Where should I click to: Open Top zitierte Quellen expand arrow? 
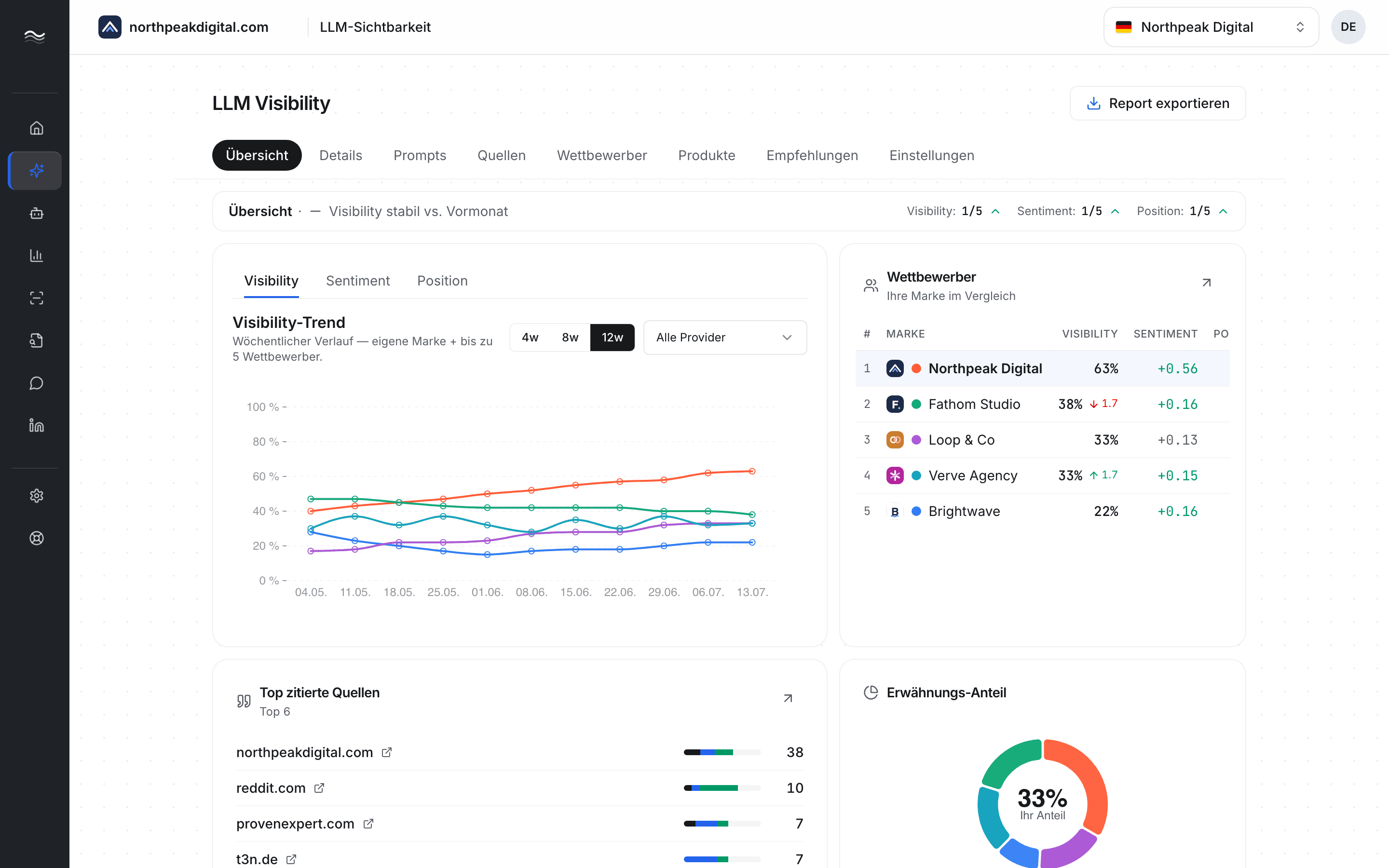[x=788, y=698]
